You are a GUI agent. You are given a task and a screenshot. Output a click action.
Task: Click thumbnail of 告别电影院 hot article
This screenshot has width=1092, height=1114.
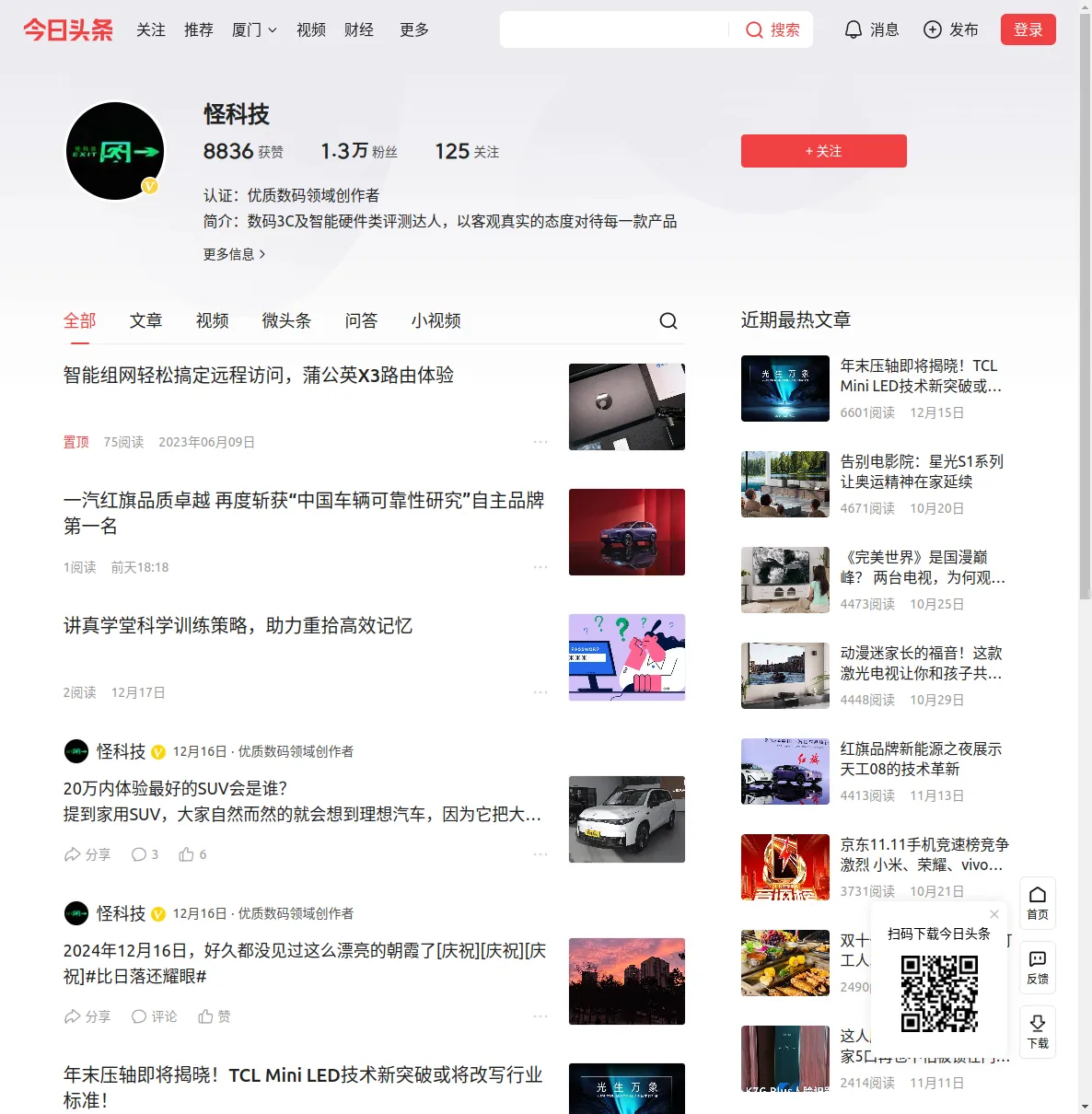pyautogui.click(x=785, y=484)
